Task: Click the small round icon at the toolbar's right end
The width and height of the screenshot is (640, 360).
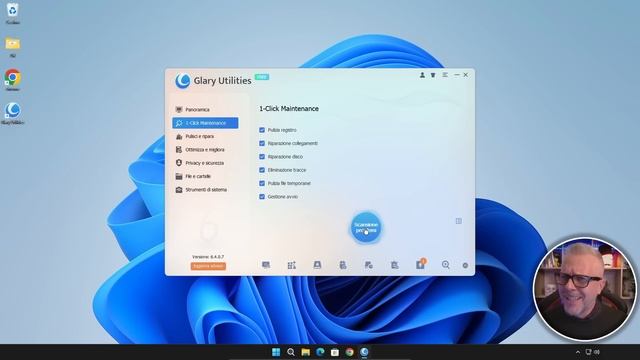Action: (465, 265)
